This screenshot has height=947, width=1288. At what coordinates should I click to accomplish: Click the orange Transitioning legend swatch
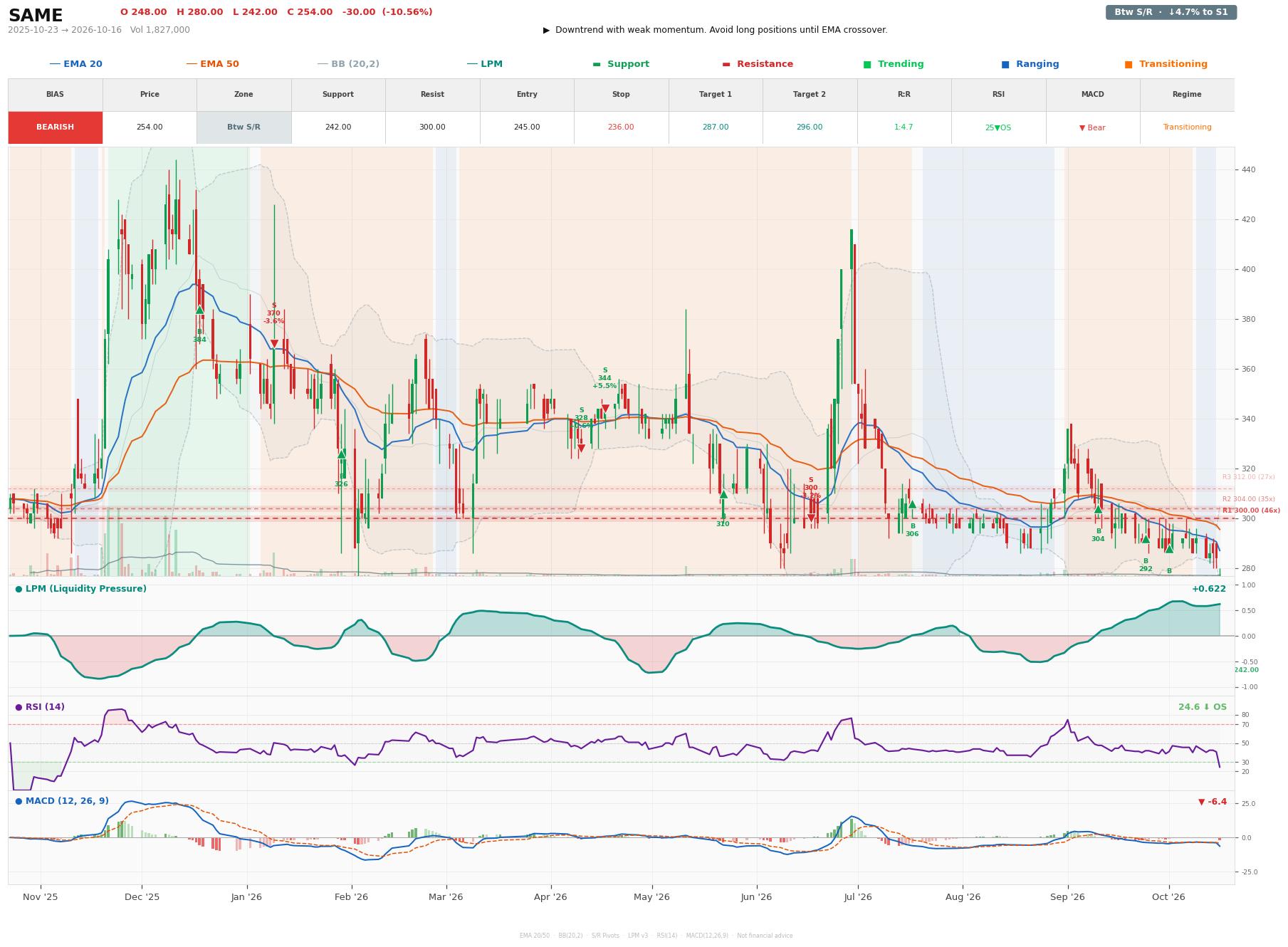pyautogui.click(x=1129, y=65)
